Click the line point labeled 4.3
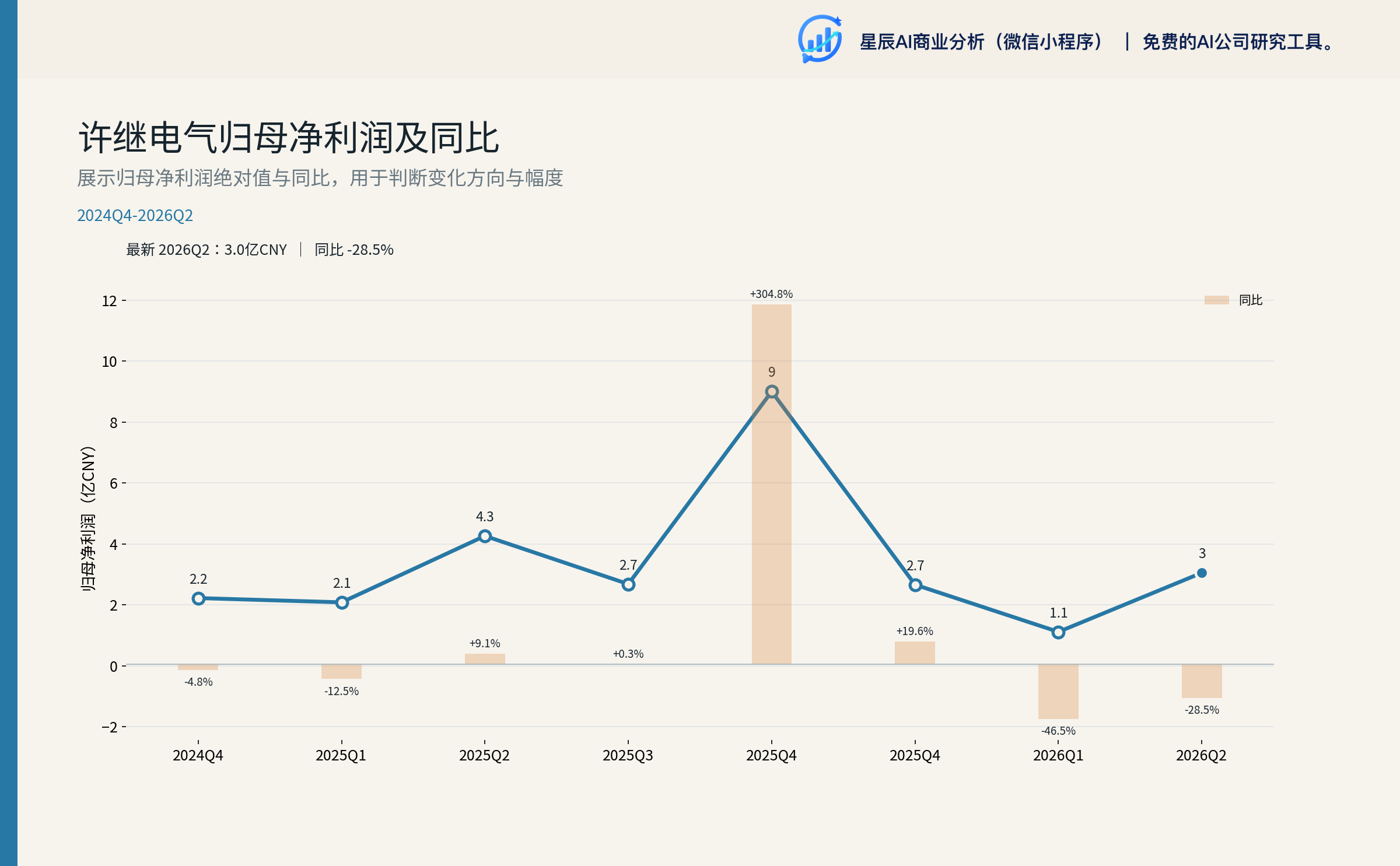 tap(485, 536)
